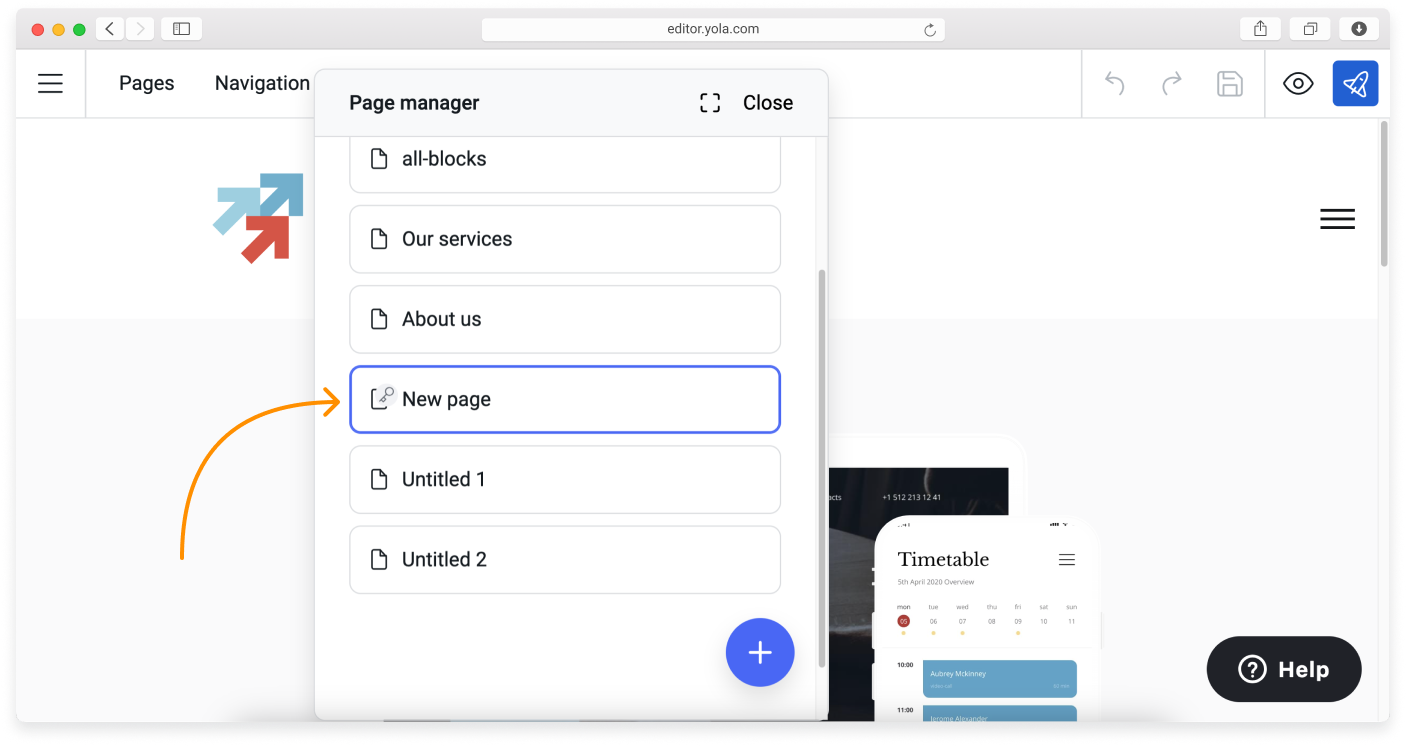
Task: Toggle preview with the eye icon
Action: coord(1298,84)
